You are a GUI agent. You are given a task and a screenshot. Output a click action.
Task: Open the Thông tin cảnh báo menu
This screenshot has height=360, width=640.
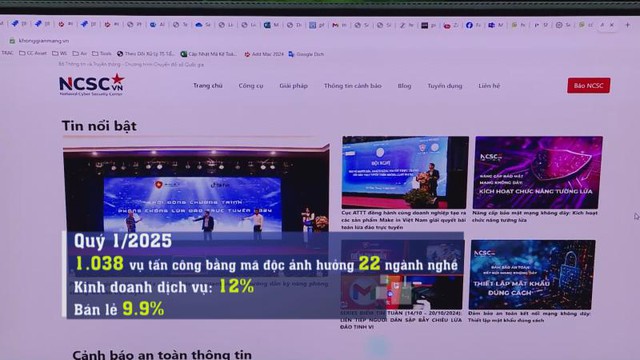353,86
